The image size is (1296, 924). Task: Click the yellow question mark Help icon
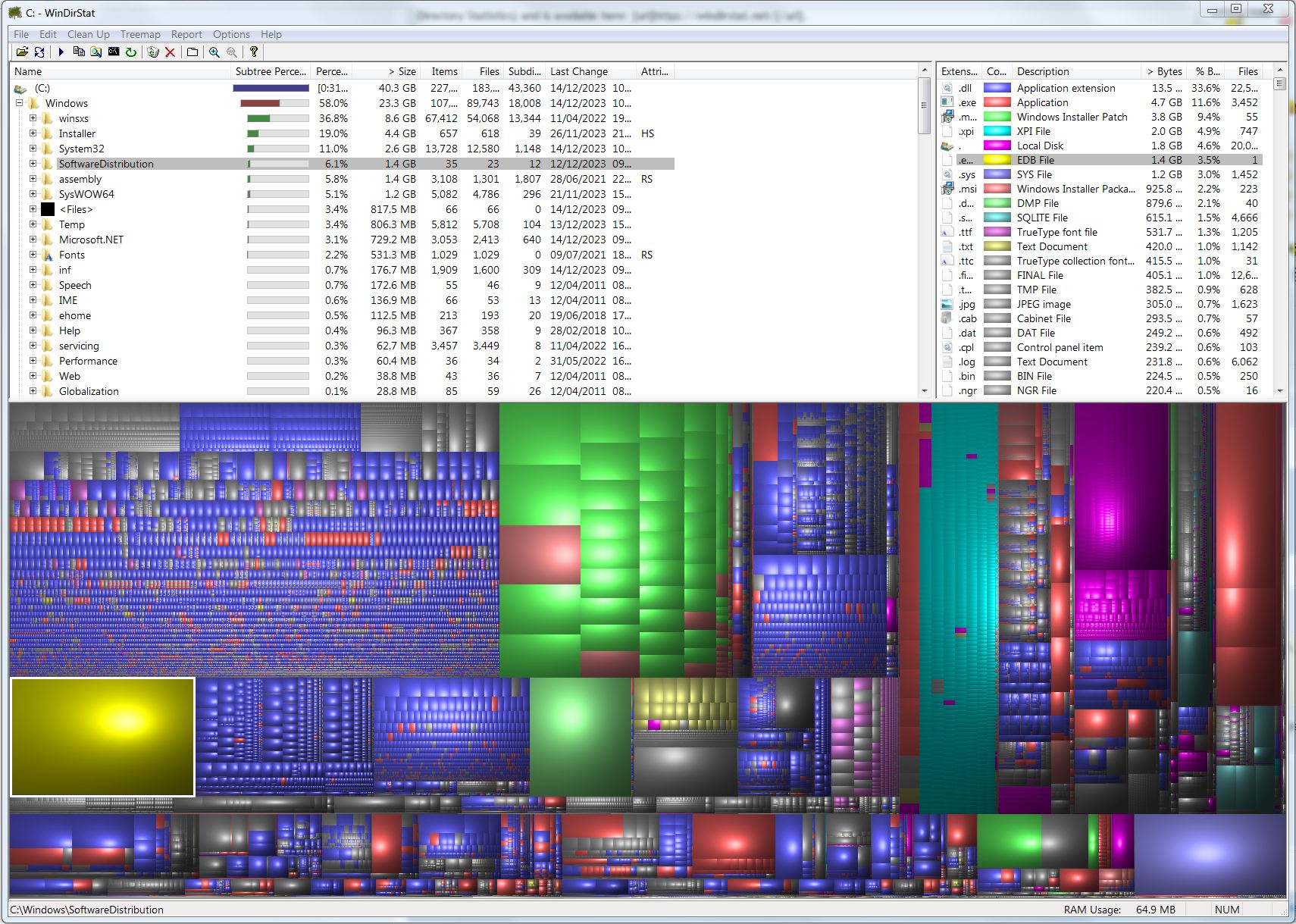pyautogui.click(x=254, y=52)
